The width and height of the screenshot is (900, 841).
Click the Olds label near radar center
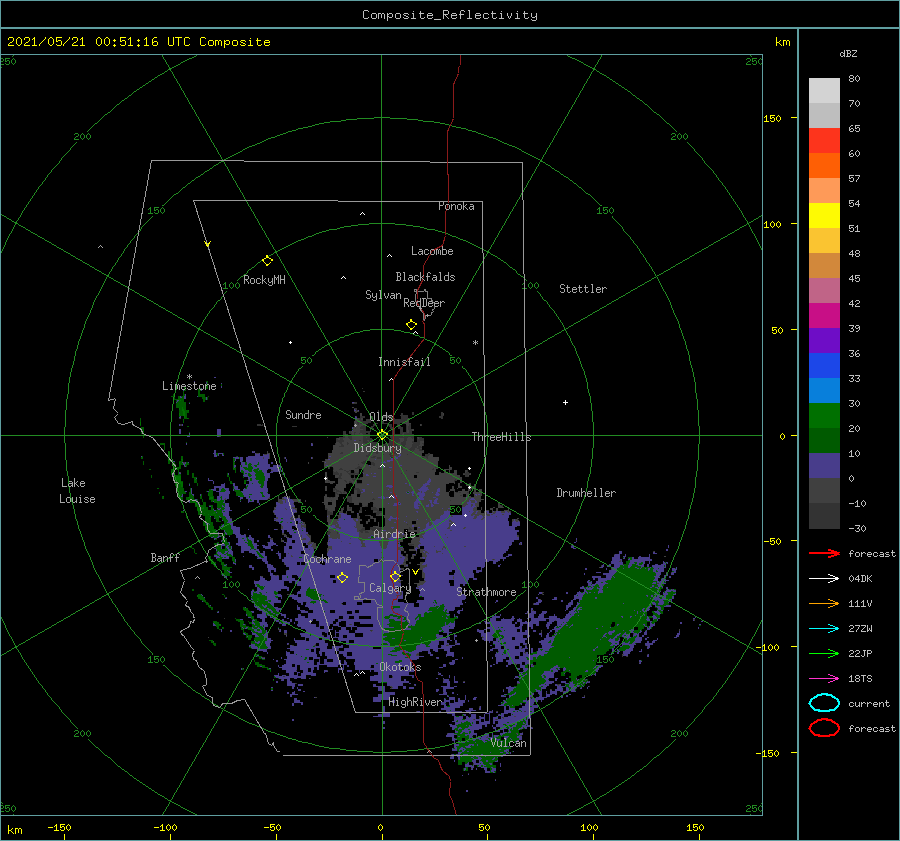(381, 417)
